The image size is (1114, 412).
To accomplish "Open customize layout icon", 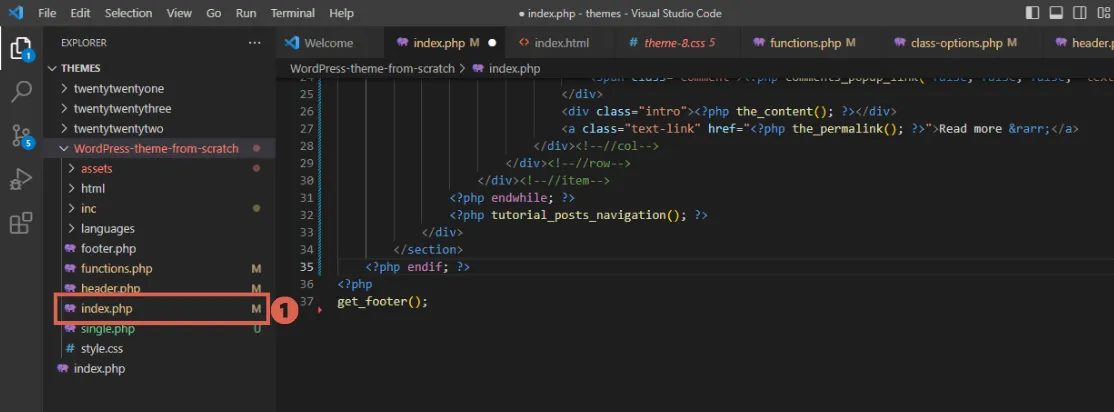I will 1102,13.
